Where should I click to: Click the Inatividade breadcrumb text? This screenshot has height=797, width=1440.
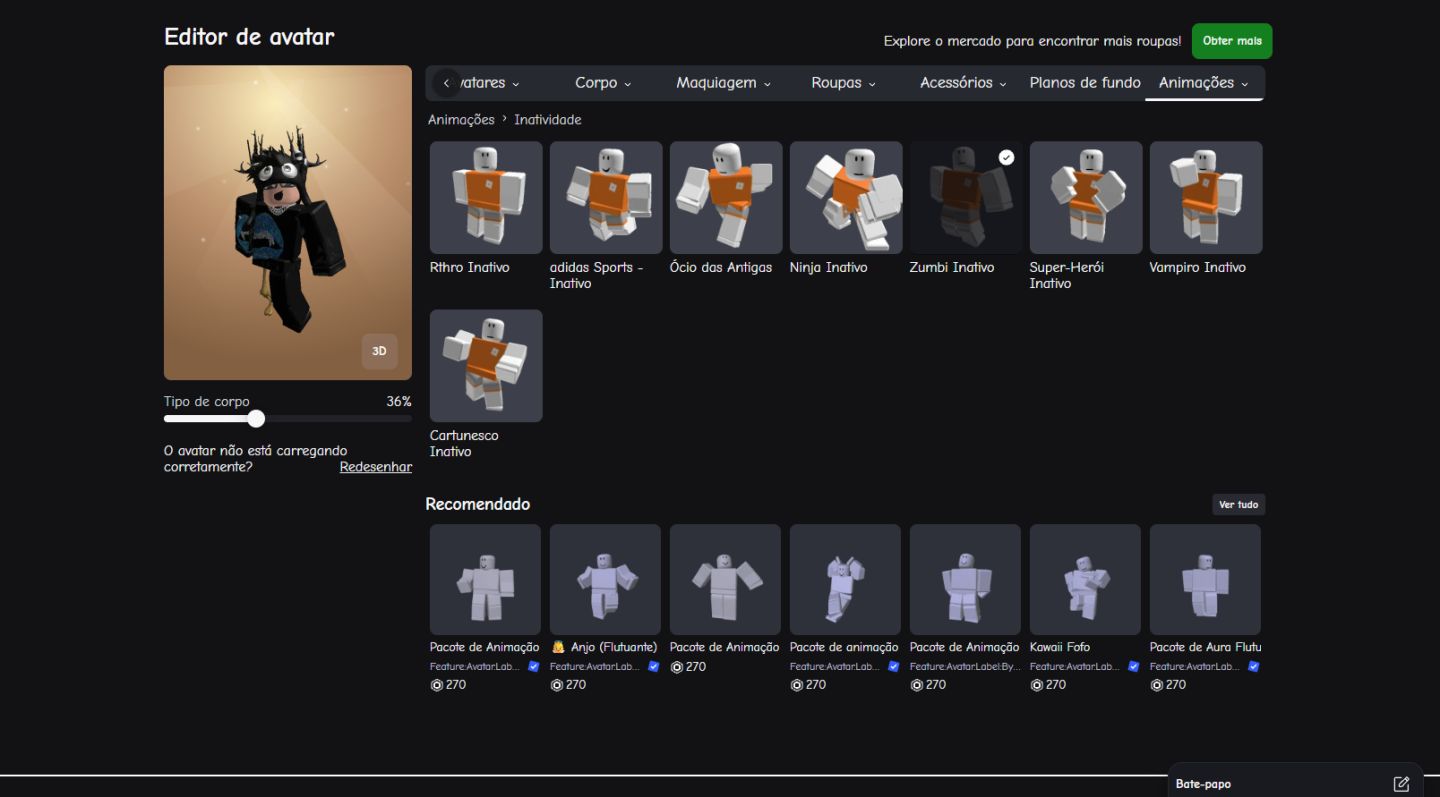pos(548,120)
